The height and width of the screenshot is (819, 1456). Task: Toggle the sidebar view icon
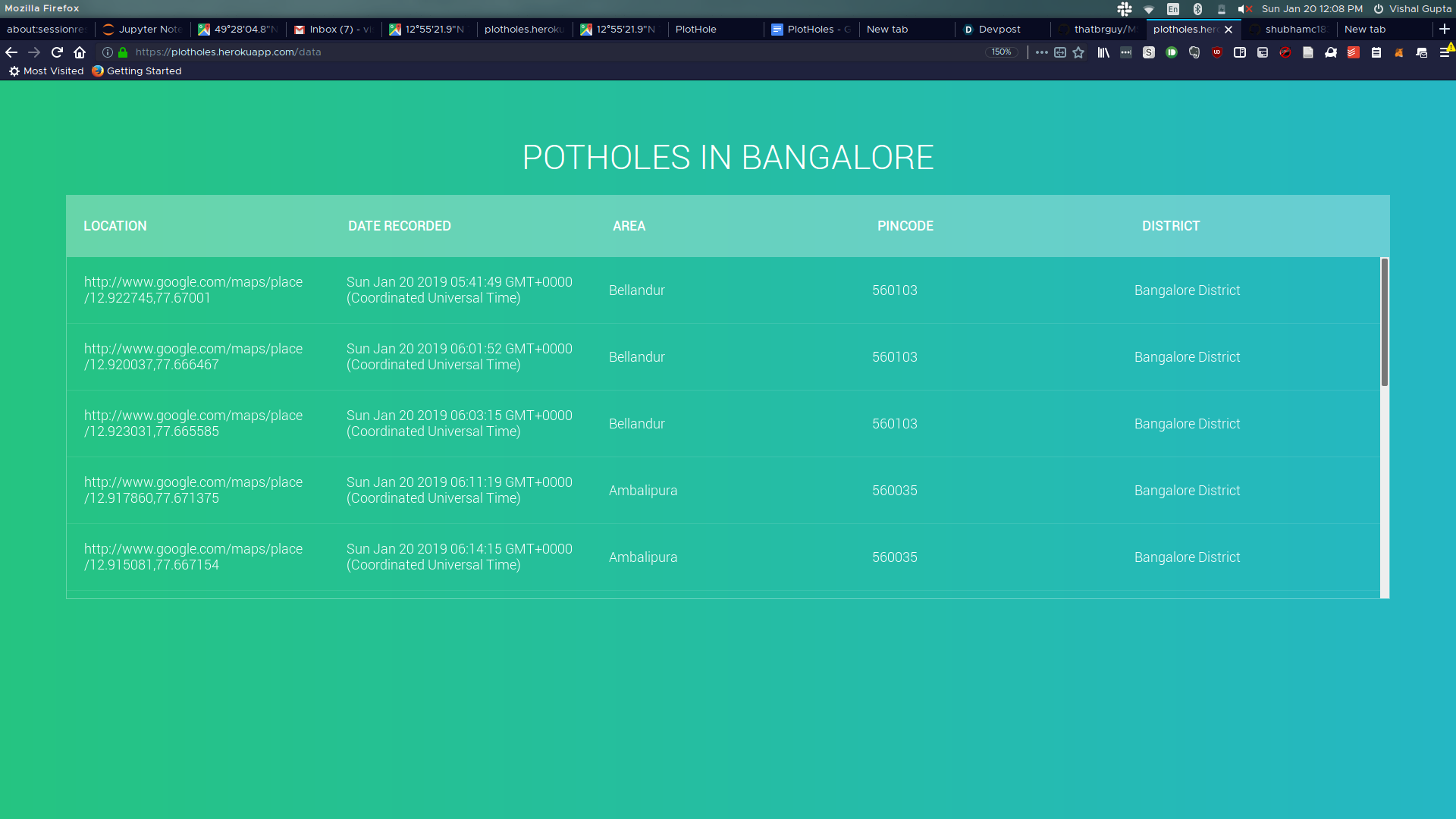(1240, 52)
